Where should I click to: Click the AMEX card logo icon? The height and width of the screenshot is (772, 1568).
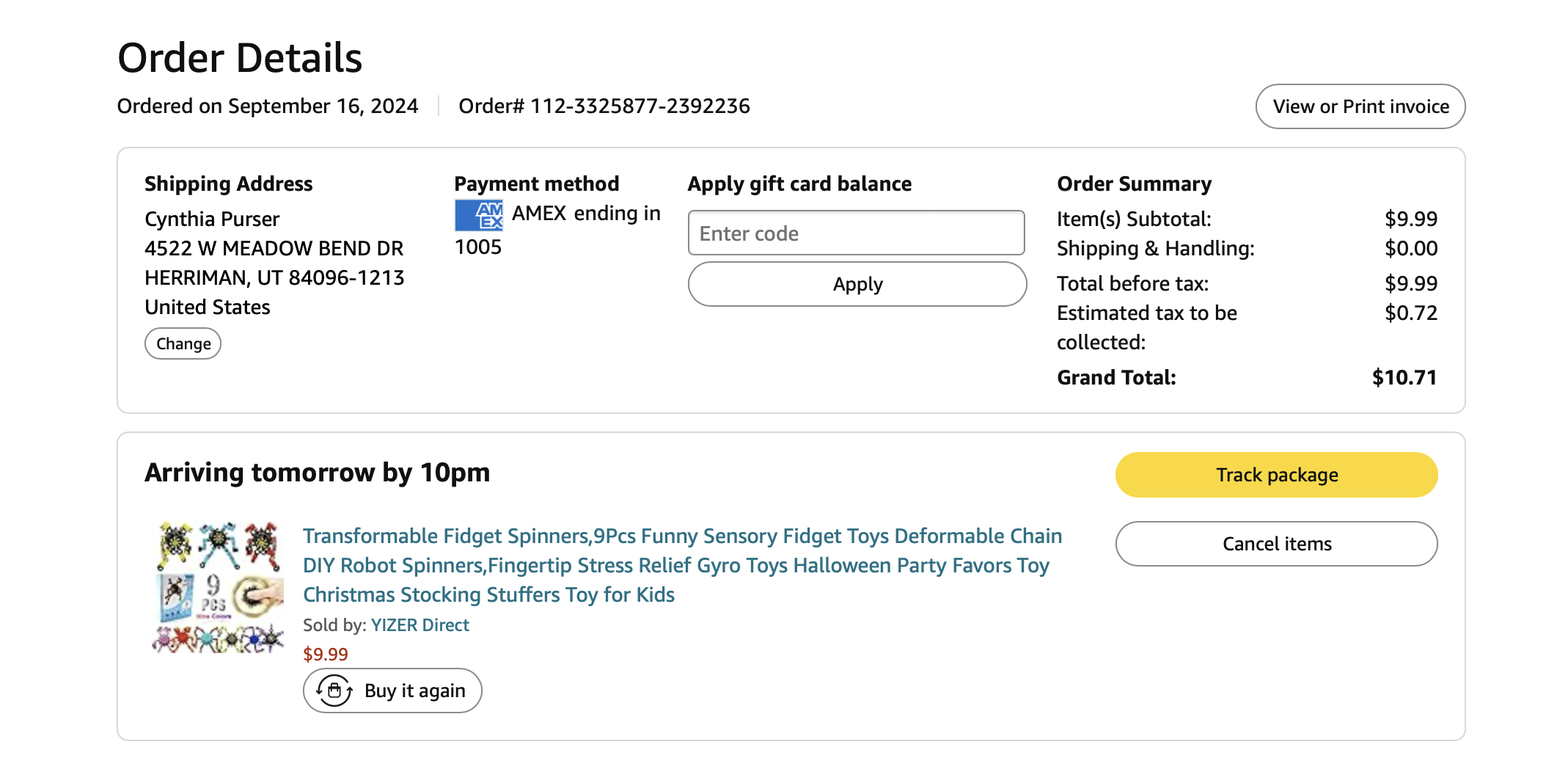click(x=479, y=215)
